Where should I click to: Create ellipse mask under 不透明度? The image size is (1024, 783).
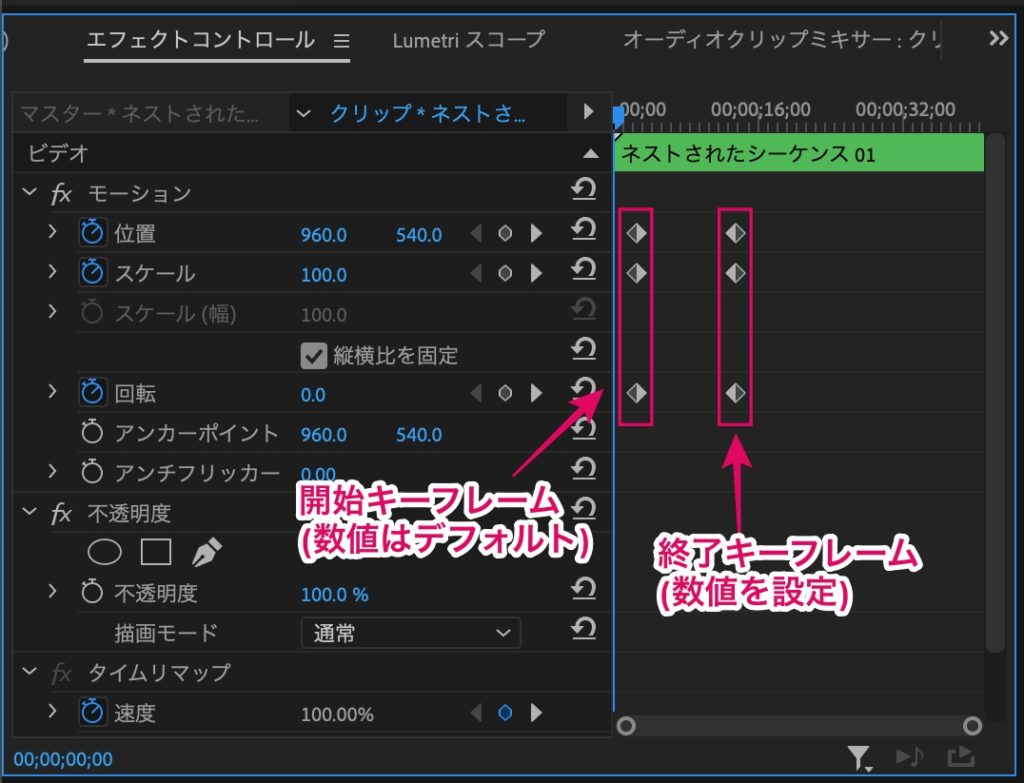[x=104, y=552]
